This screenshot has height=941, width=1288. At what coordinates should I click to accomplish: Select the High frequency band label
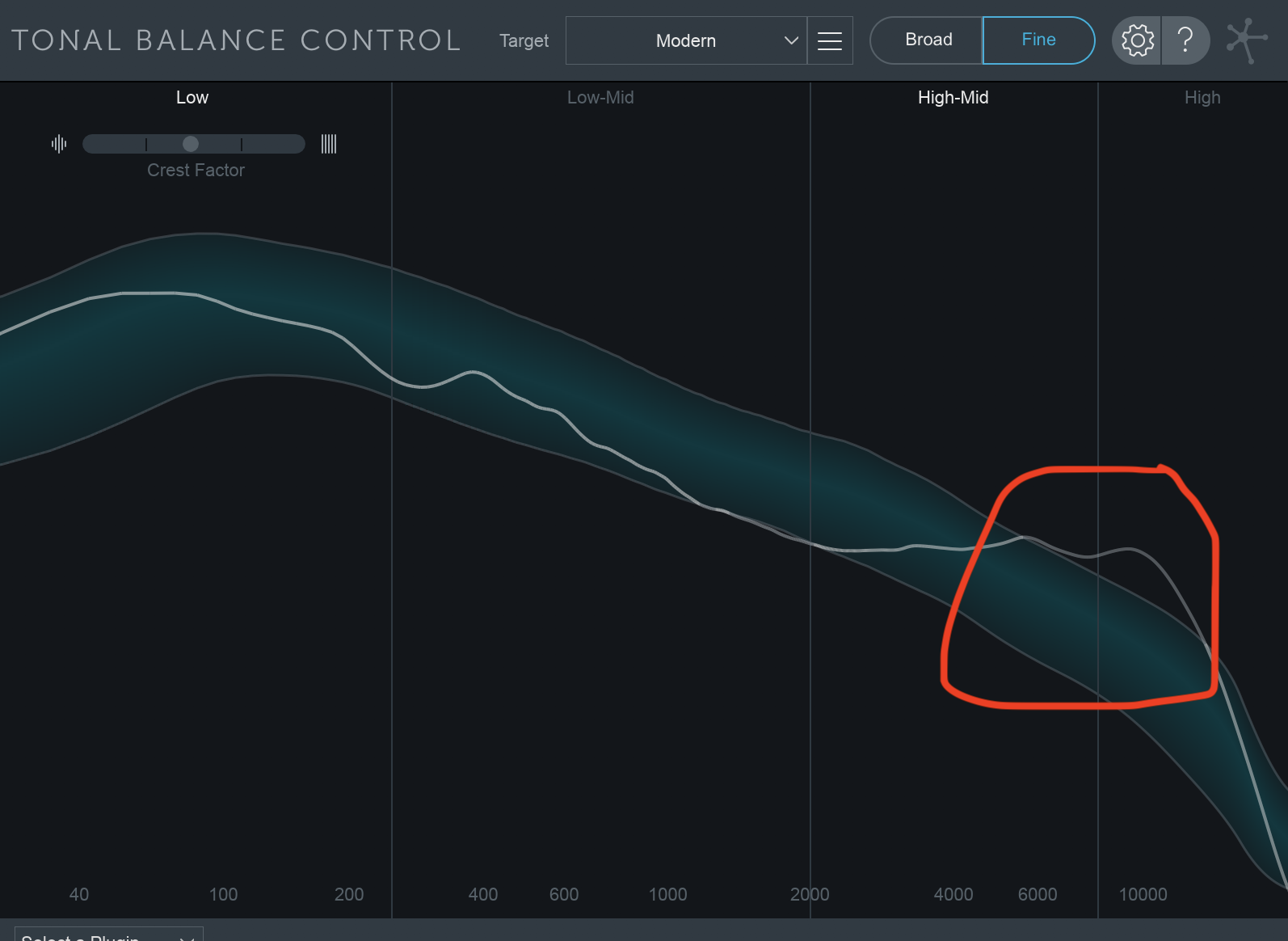pyautogui.click(x=1202, y=98)
